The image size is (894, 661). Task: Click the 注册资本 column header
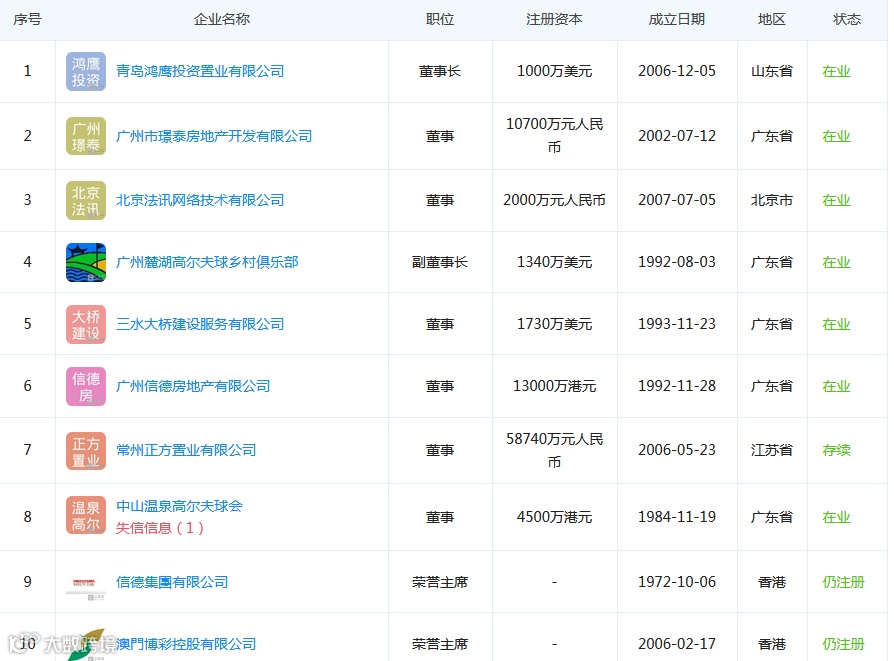[555, 19]
